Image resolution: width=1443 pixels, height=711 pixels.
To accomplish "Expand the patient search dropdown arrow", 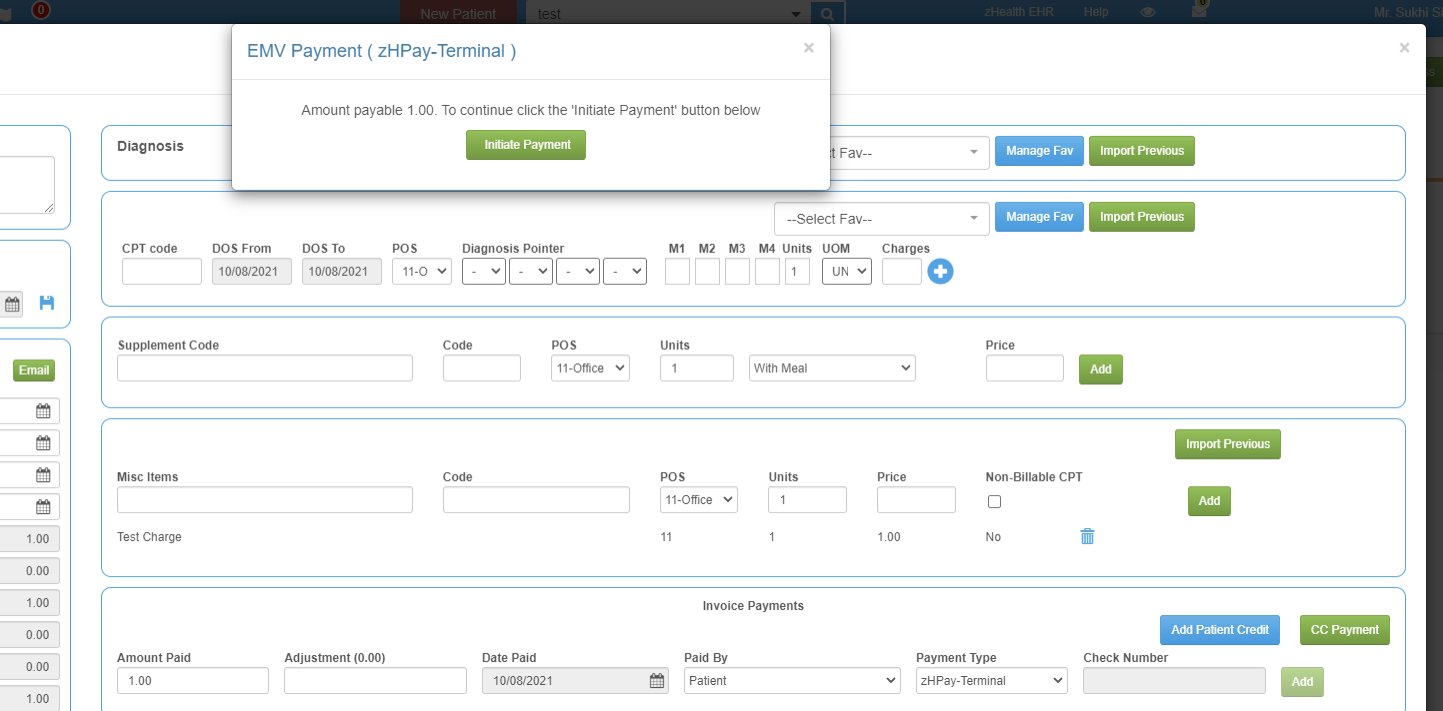I will (x=796, y=14).
